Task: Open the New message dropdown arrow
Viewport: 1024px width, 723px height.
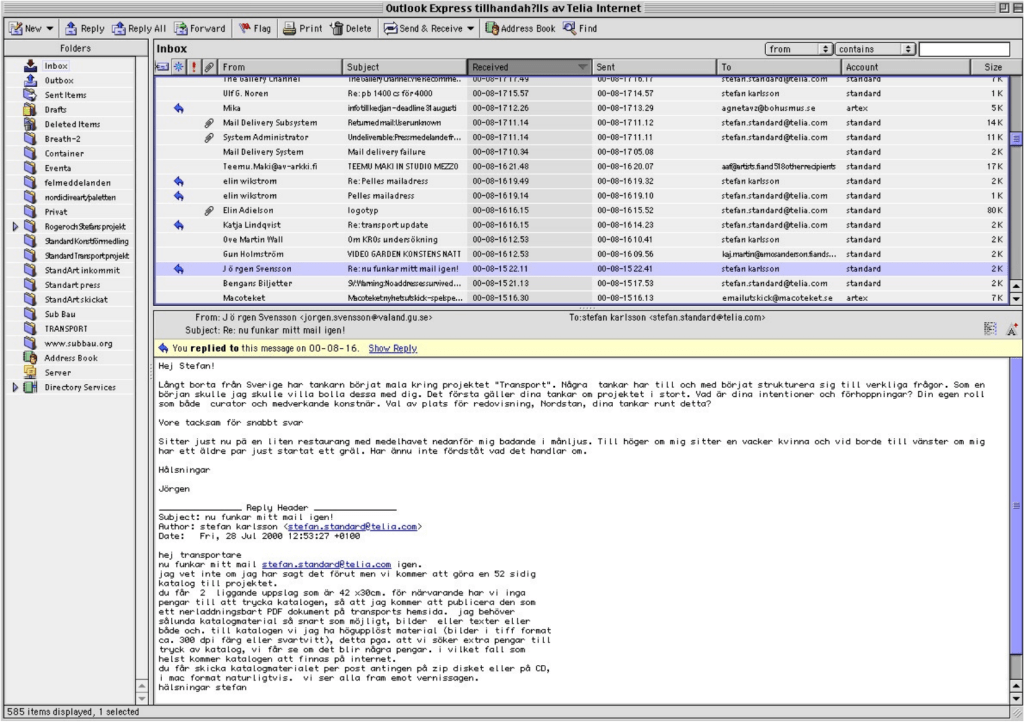Action: coord(51,29)
